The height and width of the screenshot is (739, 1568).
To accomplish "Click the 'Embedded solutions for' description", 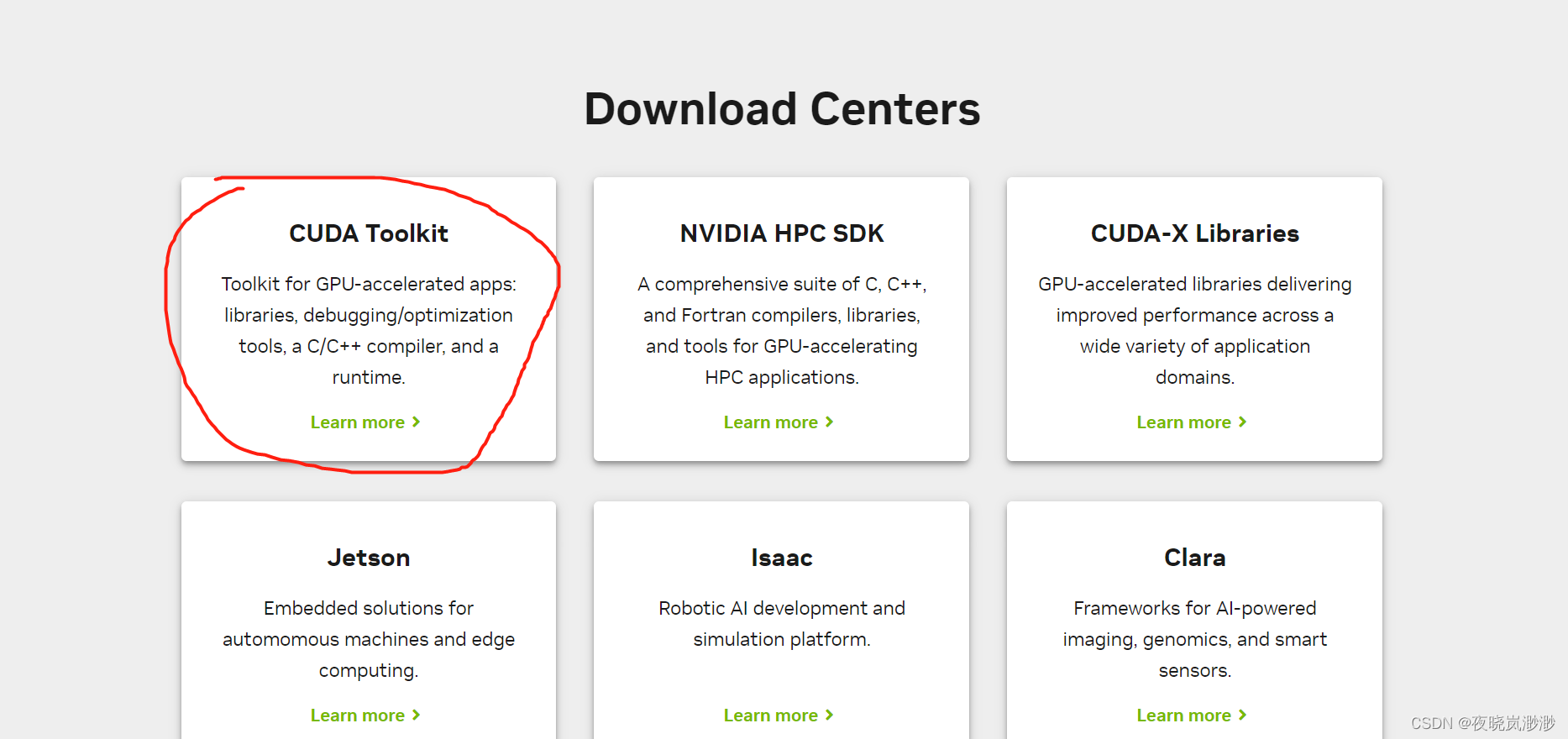I will click(x=369, y=639).
